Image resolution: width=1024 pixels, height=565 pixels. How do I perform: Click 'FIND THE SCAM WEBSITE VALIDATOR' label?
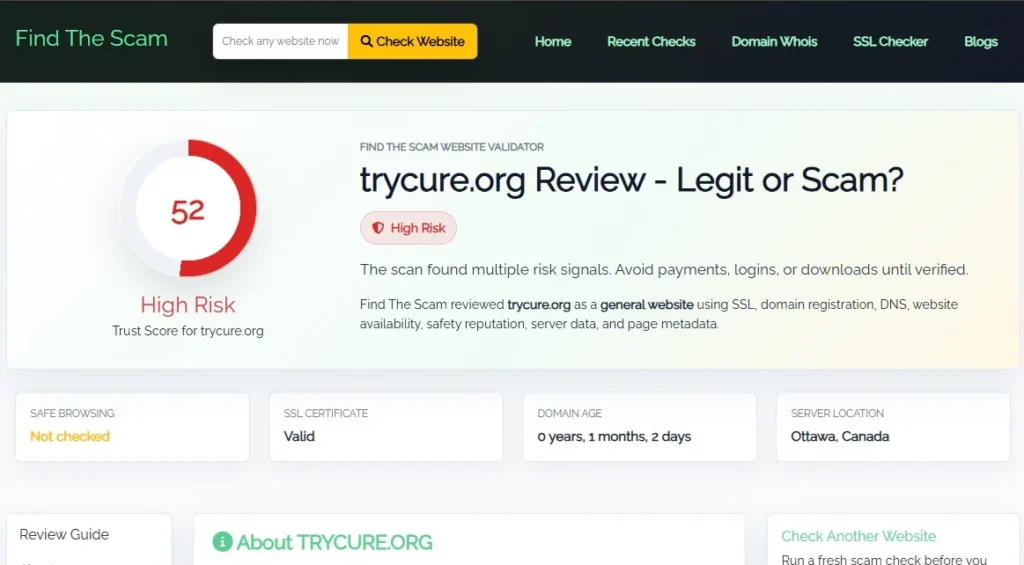click(x=452, y=147)
